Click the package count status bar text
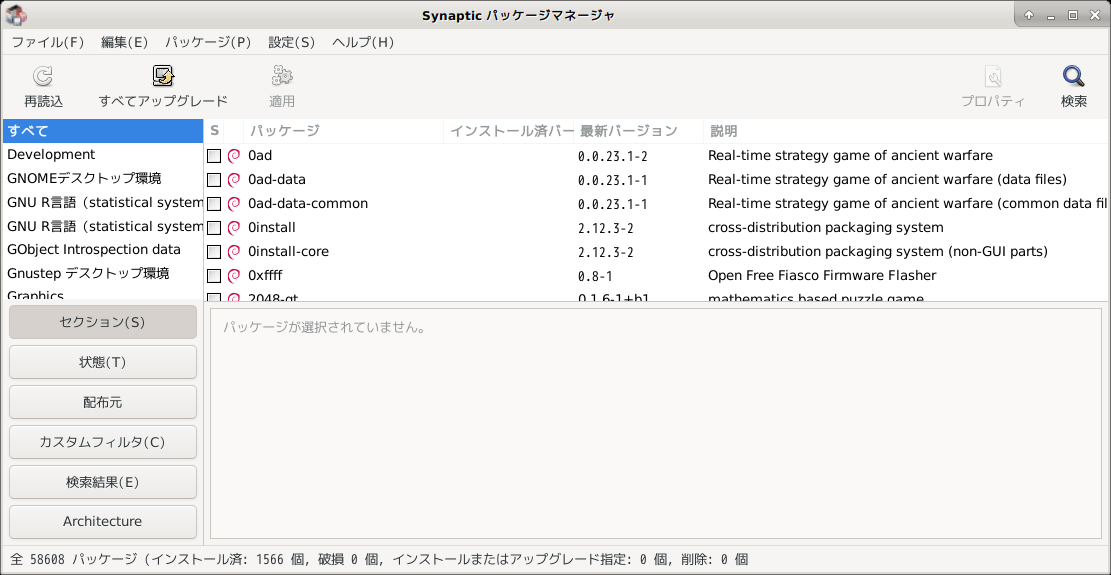The image size is (1111, 575). tap(379, 559)
